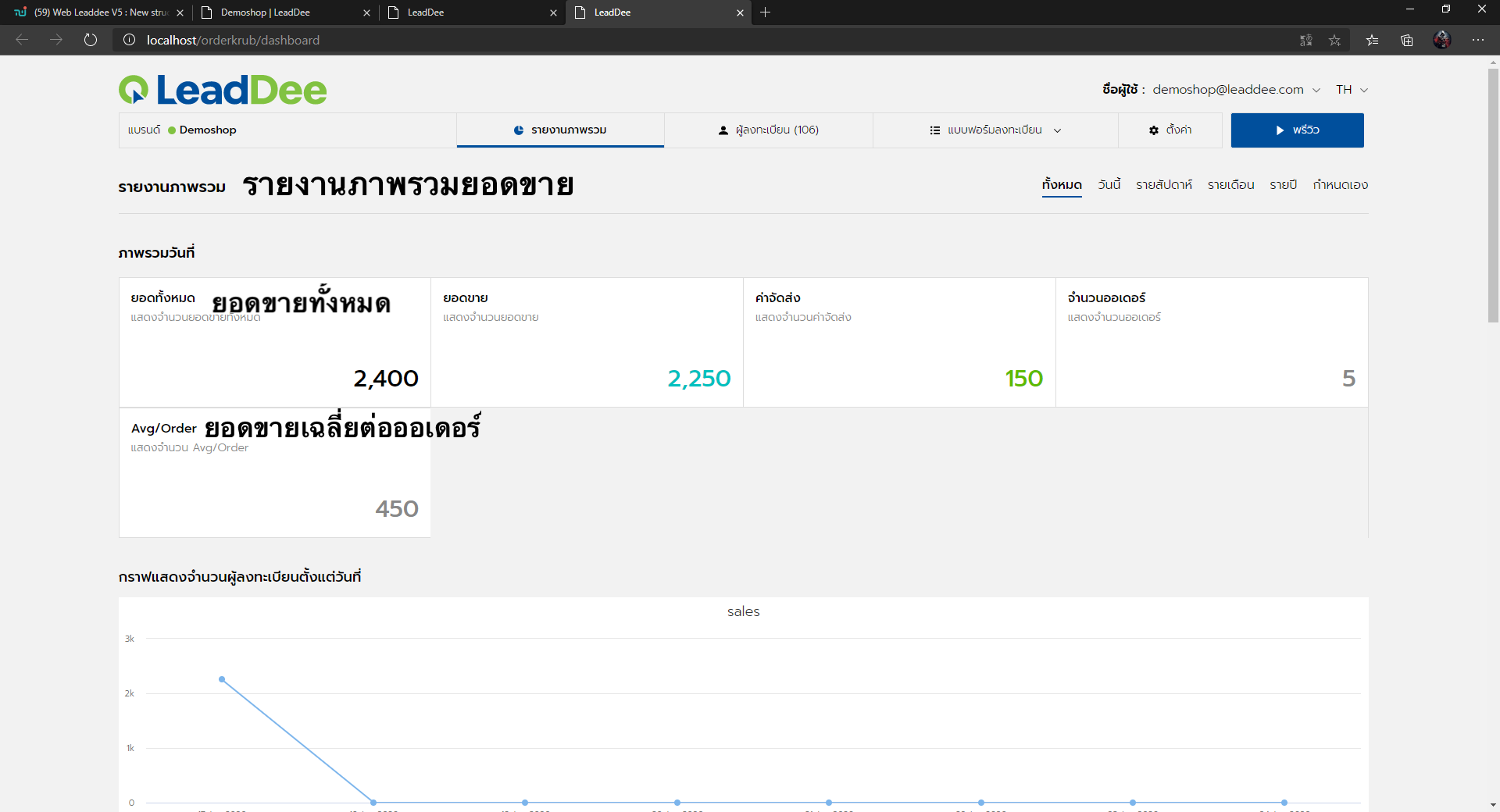The image size is (1500, 812).
Task: Open the ตั้งค่า settings button
Action: [1170, 130]
